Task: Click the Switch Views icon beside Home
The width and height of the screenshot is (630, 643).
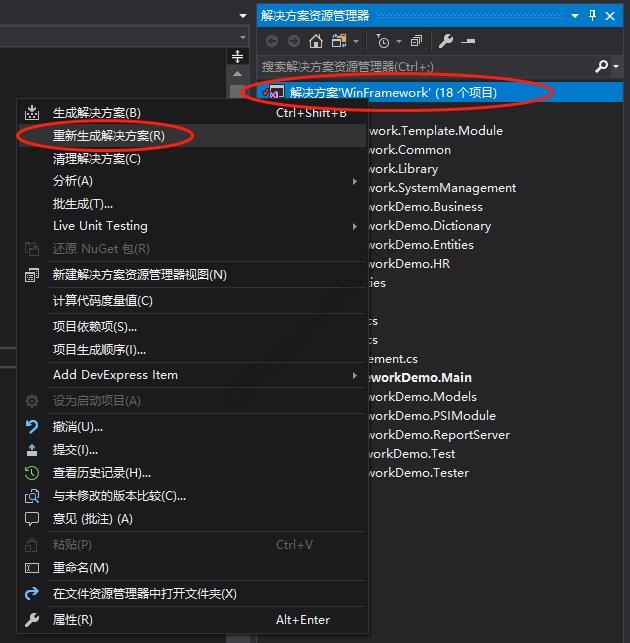Action: 340,41
